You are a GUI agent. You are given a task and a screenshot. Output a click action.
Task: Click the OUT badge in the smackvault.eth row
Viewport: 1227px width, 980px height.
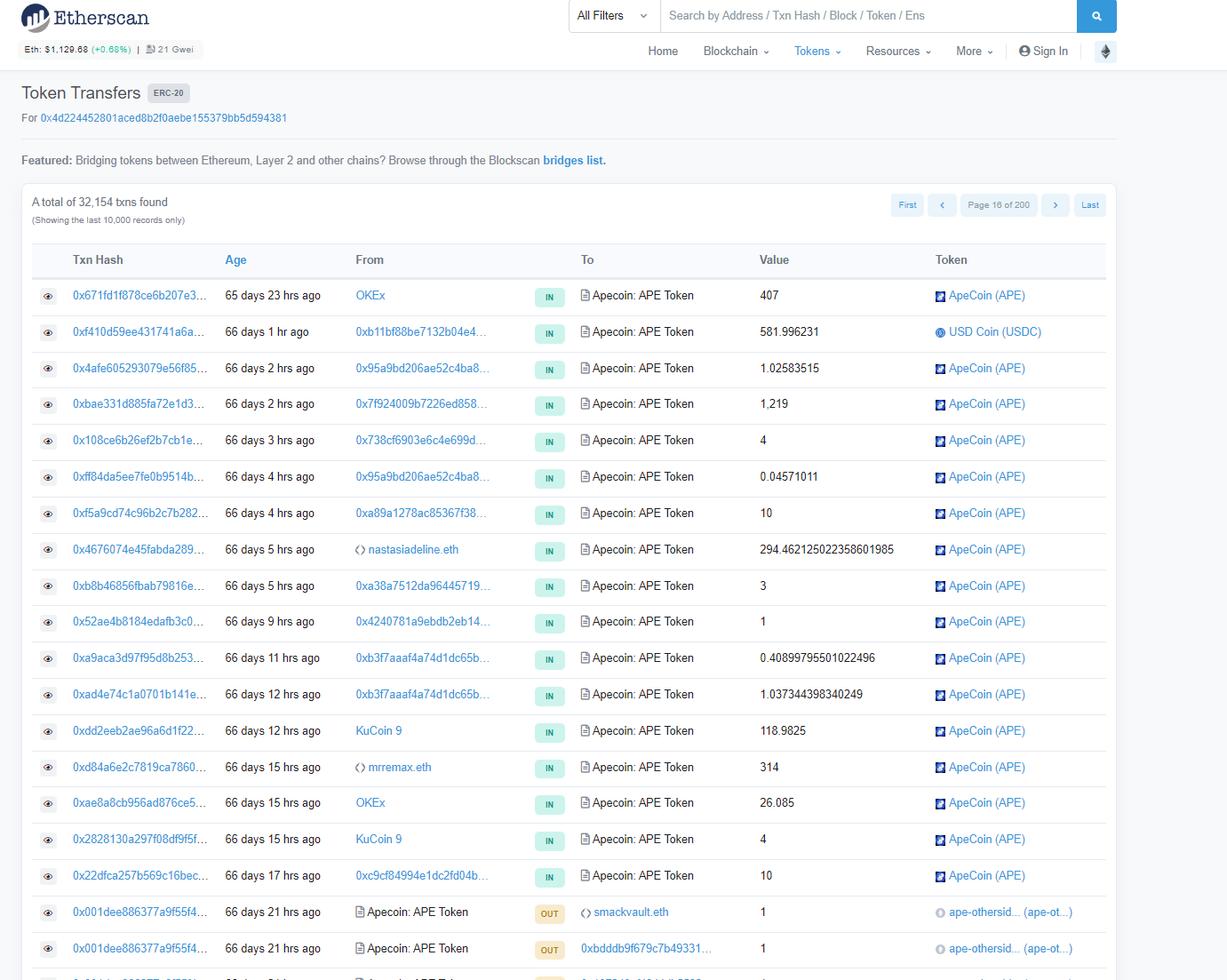coord(550,914)
